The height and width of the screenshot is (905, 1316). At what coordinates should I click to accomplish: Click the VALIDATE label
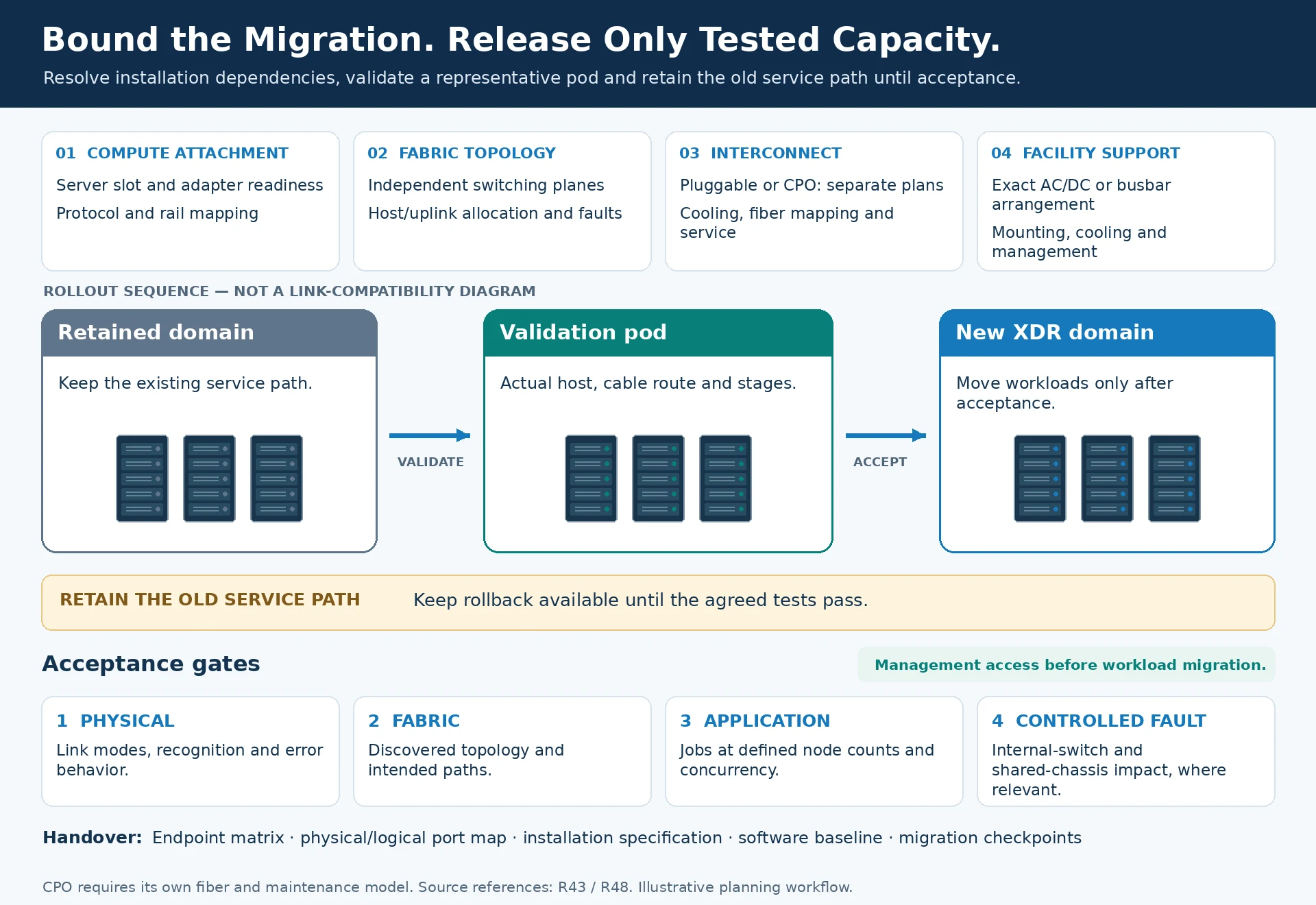[x=430, y=462]
